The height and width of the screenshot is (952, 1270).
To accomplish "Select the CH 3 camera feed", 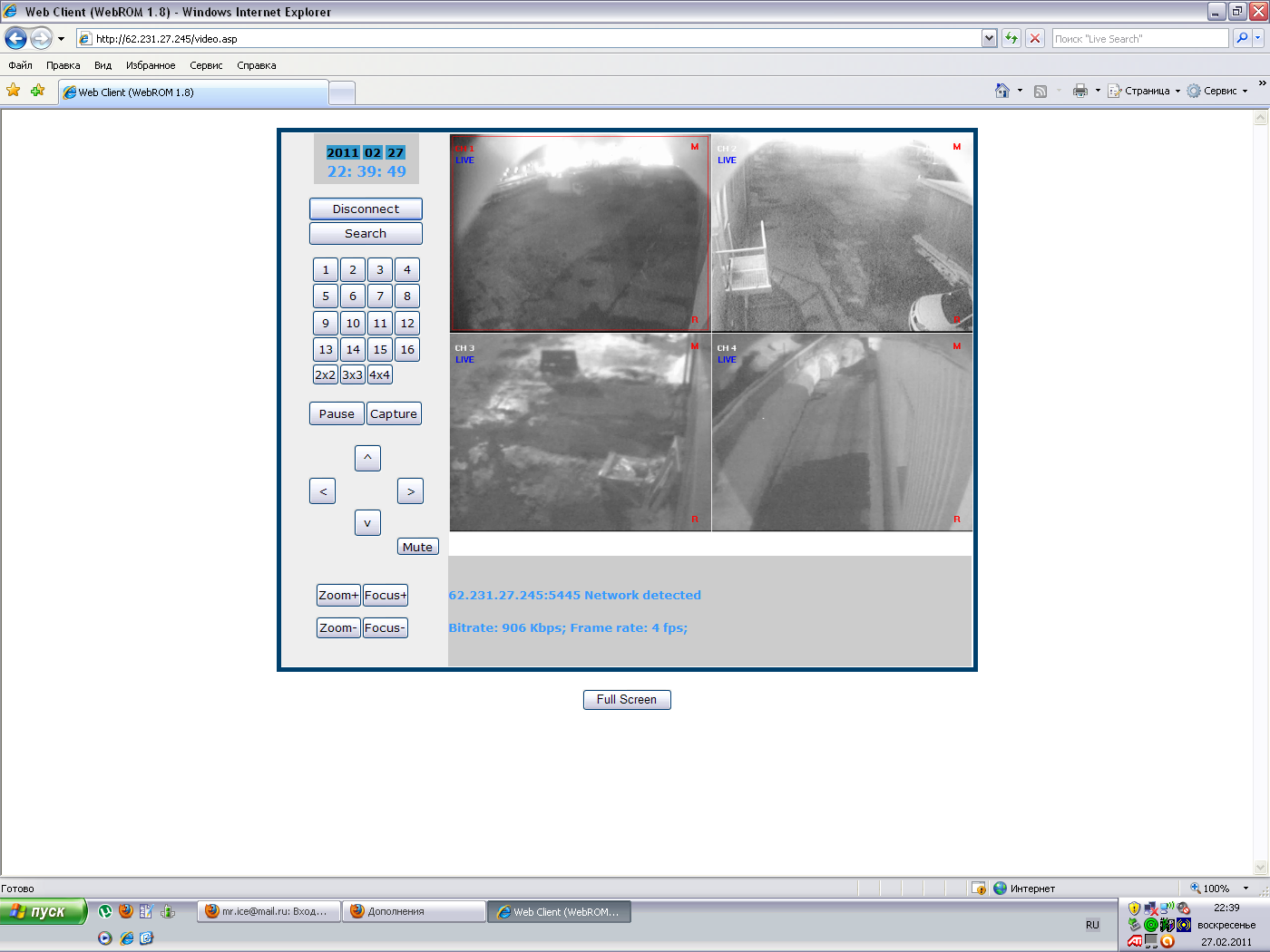I will click(580, 432).
